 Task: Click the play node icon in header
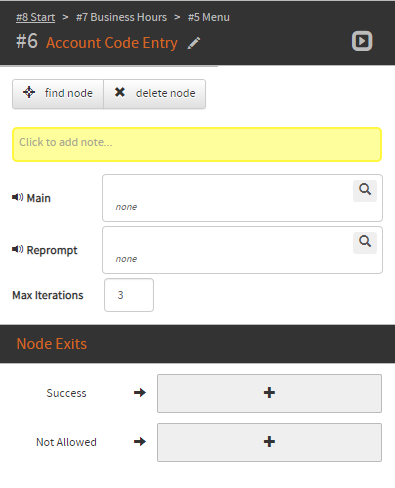pyautogui.click(x=362, y=41)
